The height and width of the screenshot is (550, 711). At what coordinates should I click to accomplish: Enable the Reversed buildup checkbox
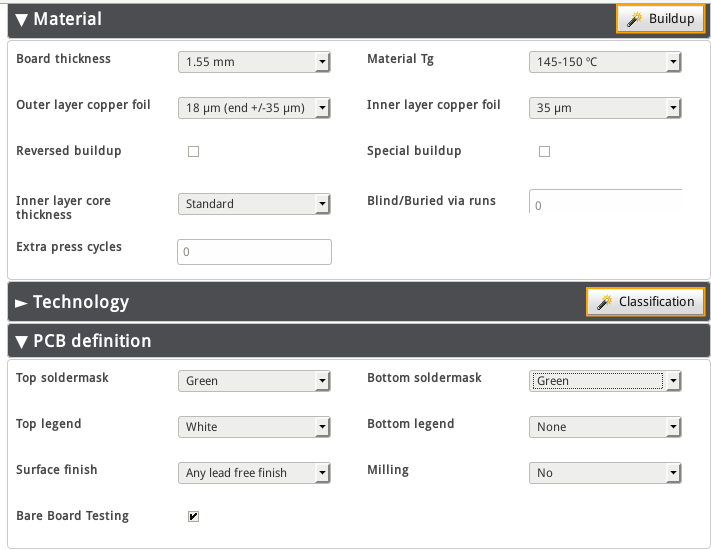pos(194,151)
